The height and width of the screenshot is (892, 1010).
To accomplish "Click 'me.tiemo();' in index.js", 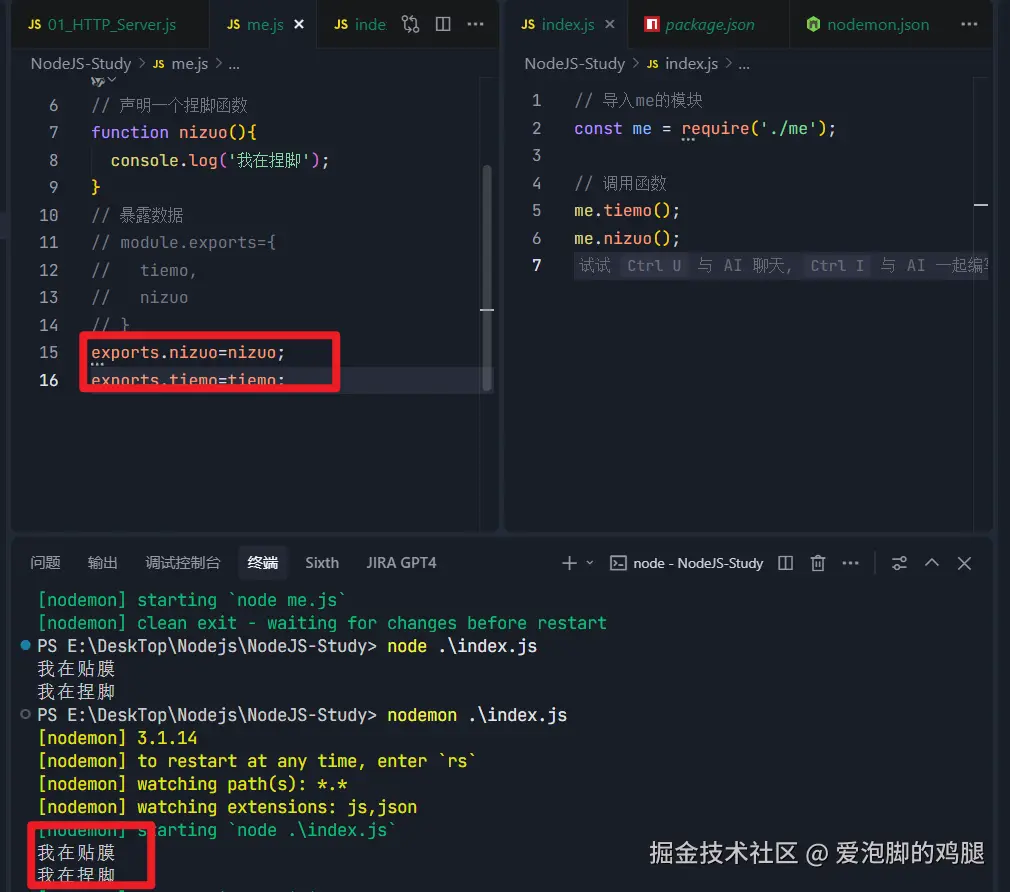I will 627,211.
